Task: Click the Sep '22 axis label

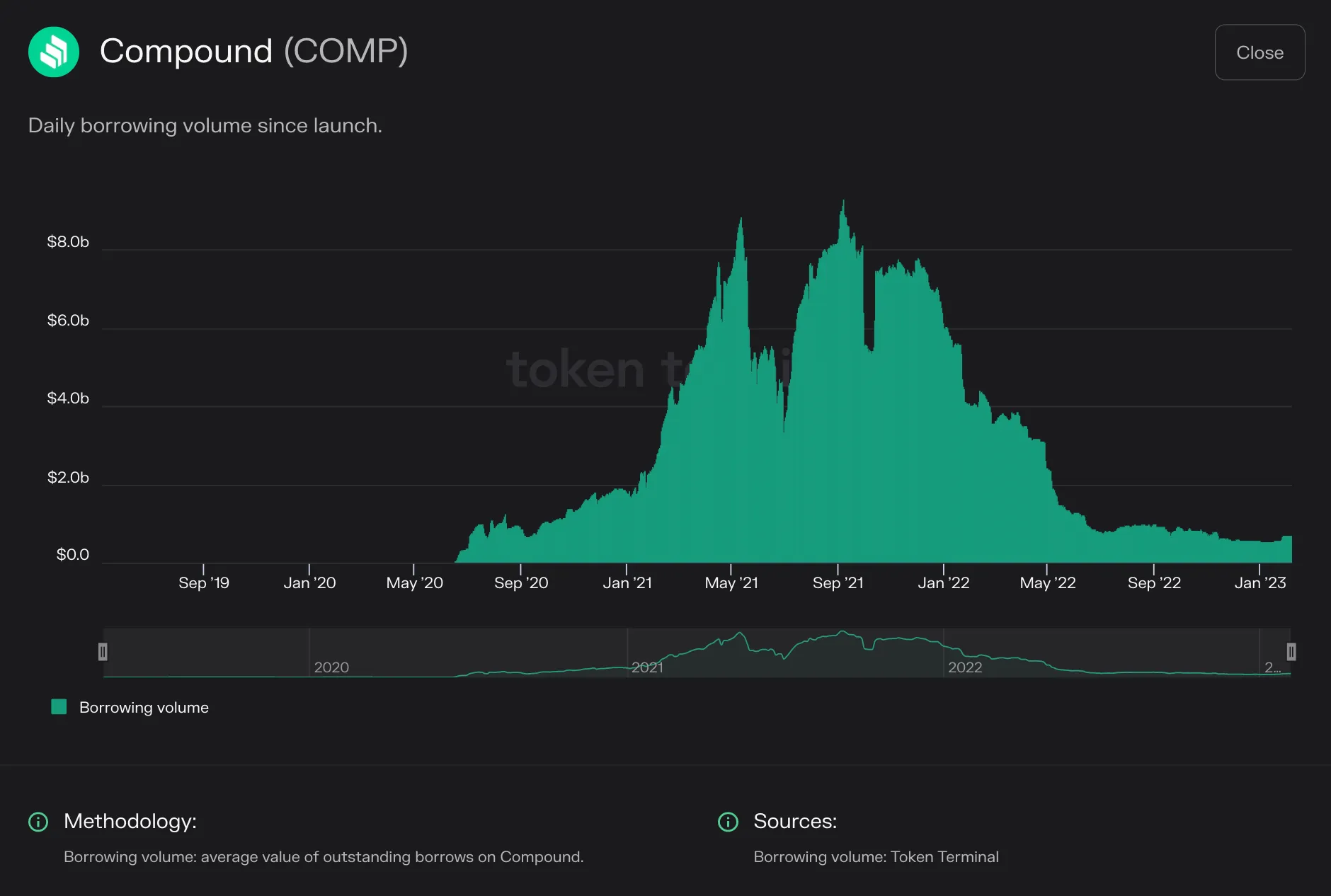Action: 1154,582
